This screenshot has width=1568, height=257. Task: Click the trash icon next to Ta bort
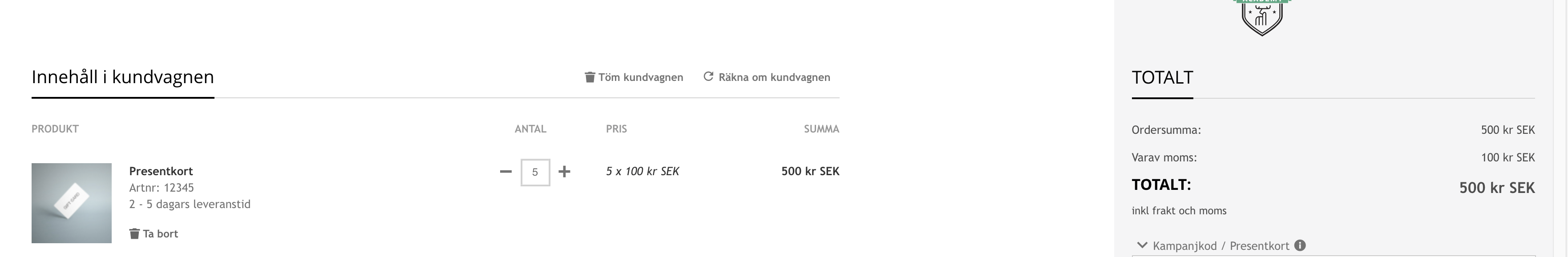(134, 234)
